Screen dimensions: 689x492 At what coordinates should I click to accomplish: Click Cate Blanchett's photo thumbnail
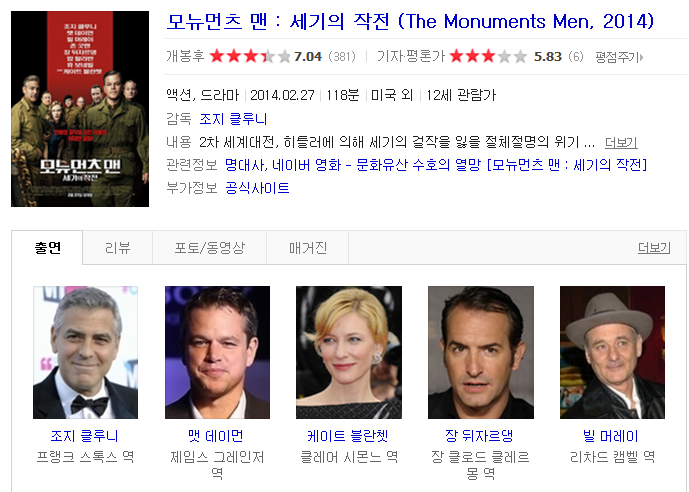349,352
